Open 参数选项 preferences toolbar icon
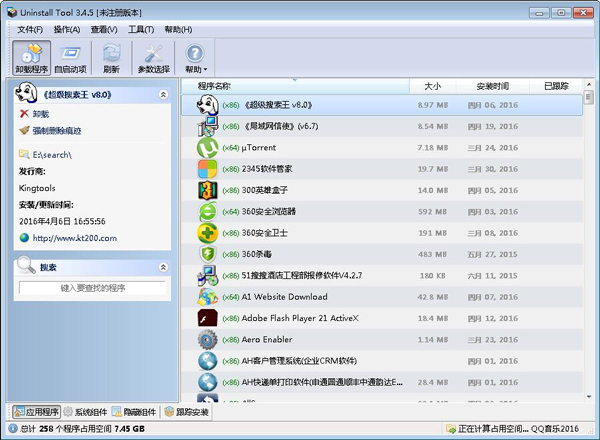 point(153,58)
